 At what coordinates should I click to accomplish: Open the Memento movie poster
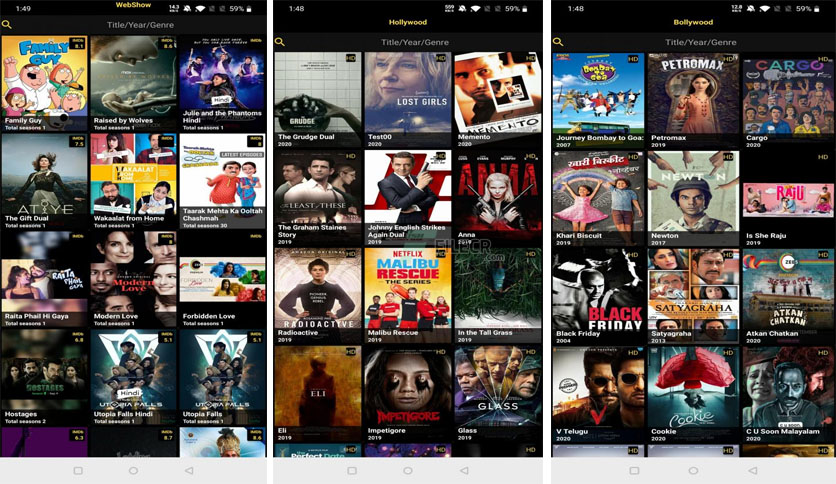click(x=498, y=100)
